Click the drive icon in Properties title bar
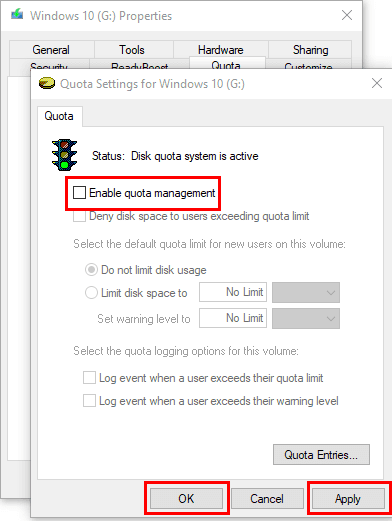 pyautogui.click(x=17, y=15)
